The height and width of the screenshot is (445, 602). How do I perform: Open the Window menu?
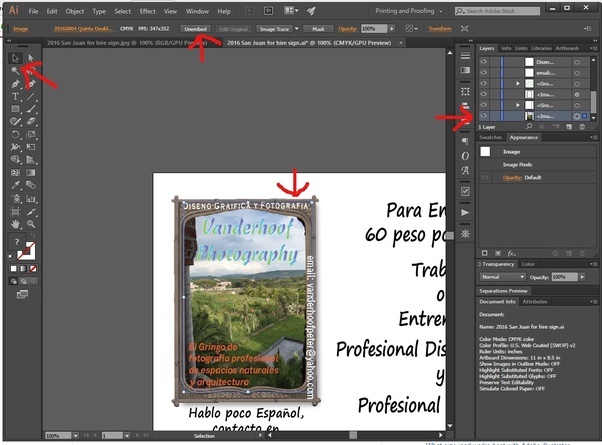pyautogui.click(x=197, y=11)
